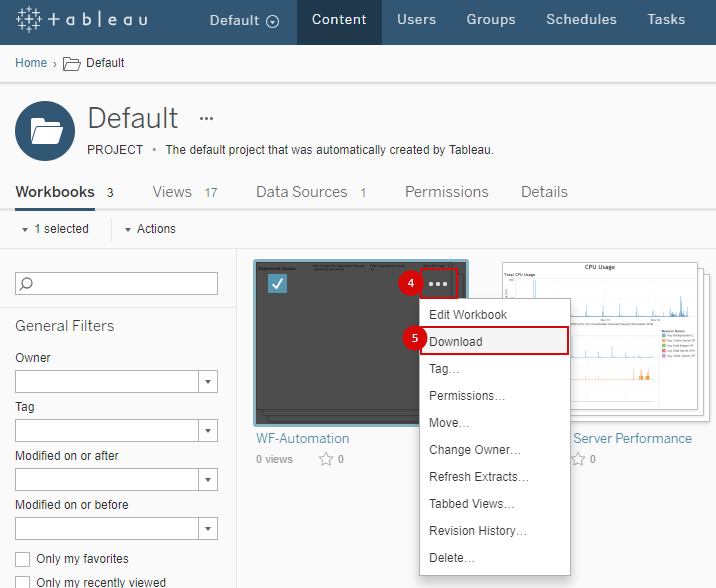Select Tabbed Views... menu entry
Screen dimensions: 716x588
pos(495,504)
